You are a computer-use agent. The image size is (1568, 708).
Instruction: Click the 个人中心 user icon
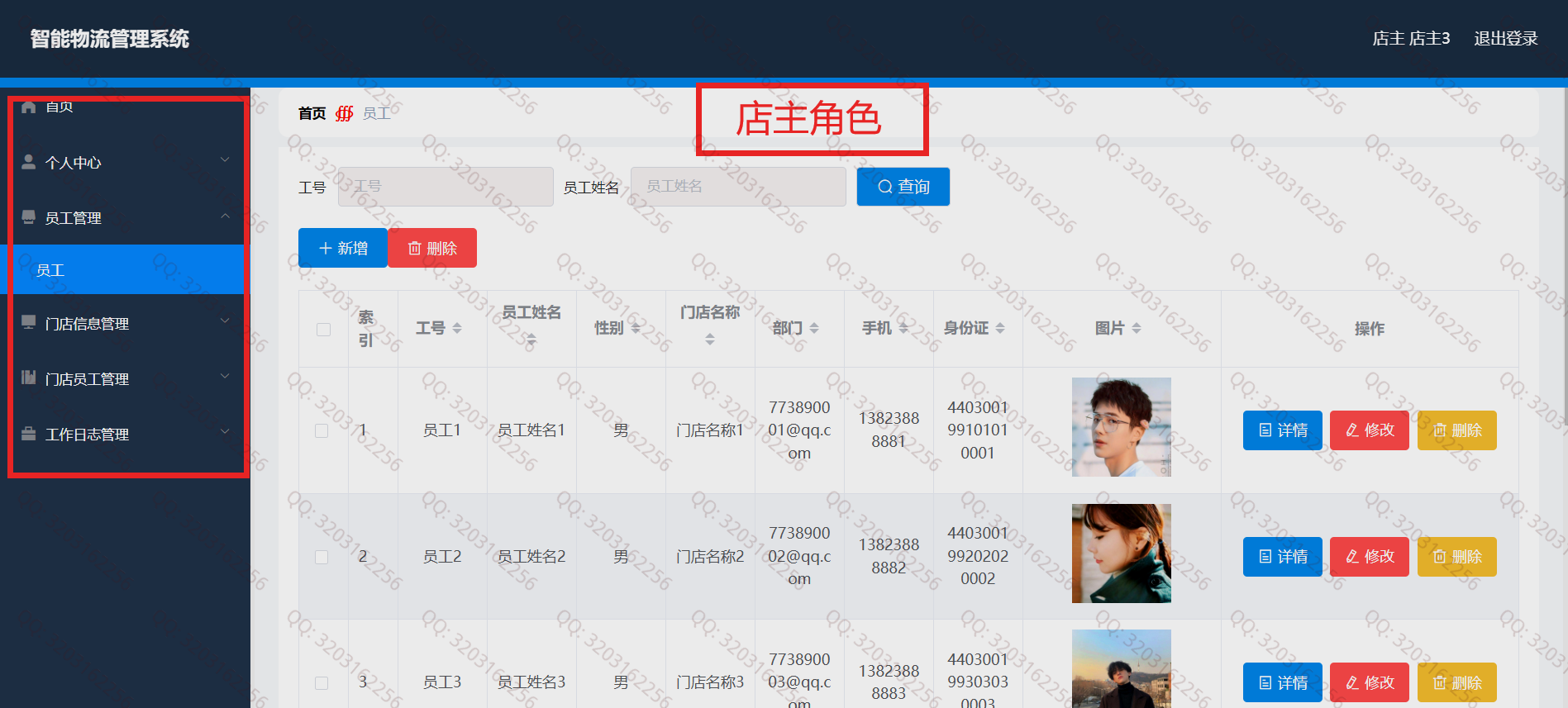click(29, 162)
